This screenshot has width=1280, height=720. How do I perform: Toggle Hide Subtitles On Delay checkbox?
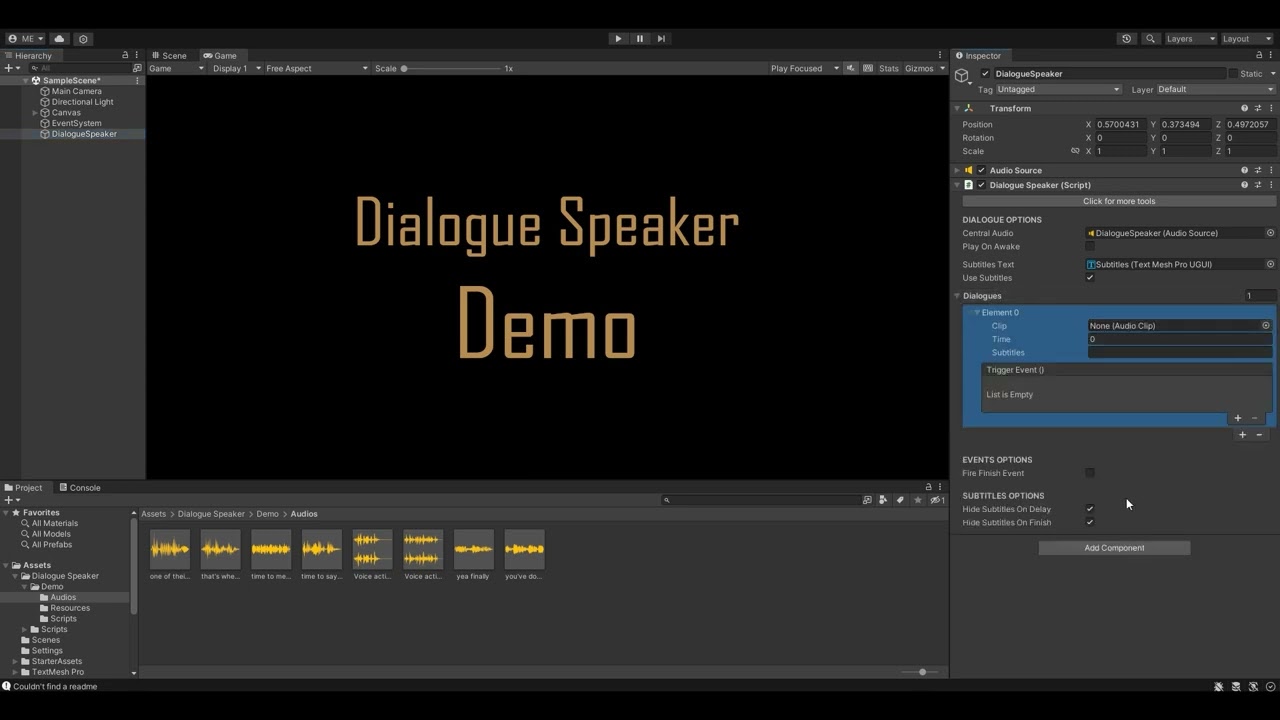[x=1090, y=510]
